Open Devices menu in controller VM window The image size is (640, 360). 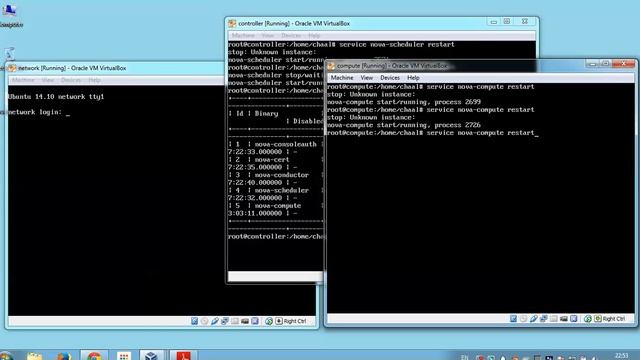[291, 36]
